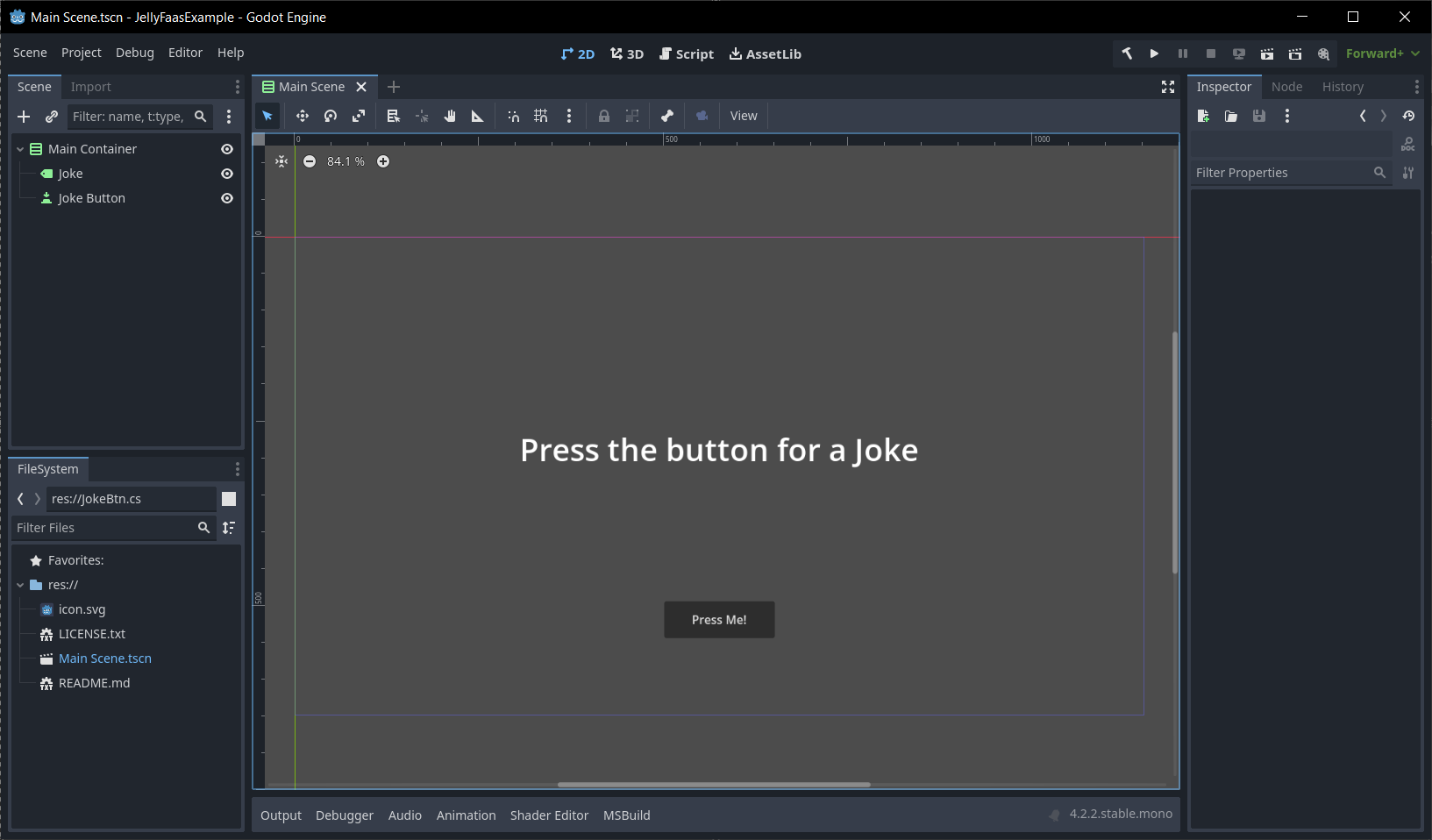Collapse the Main Container tree node
This screenshot has width=1432, height=840.
click(20, 149)
